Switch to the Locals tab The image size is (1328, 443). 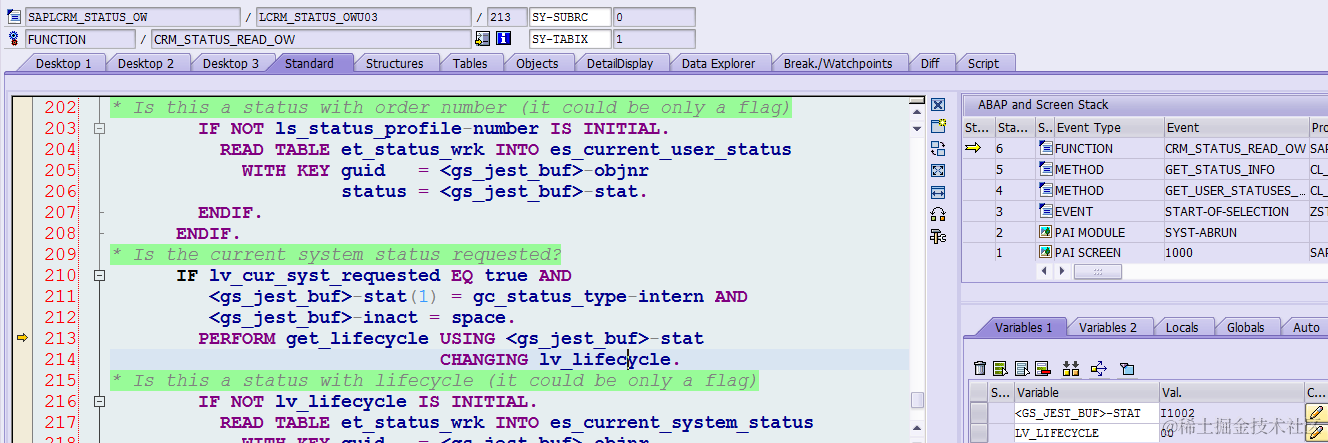[x=1182, y=327]
